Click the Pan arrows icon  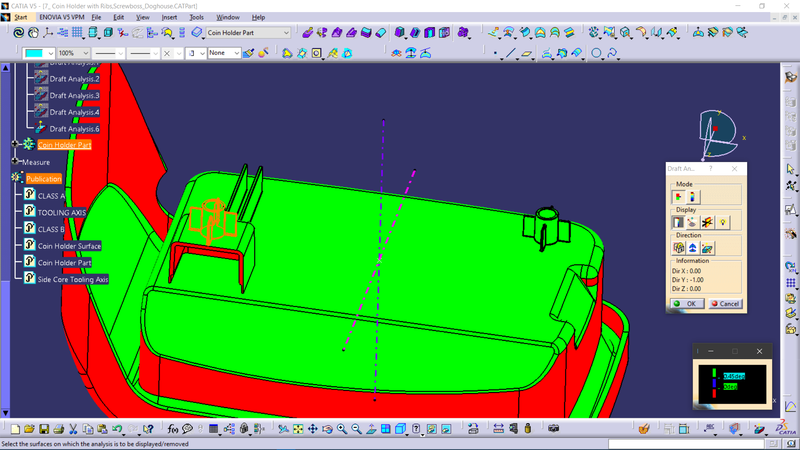[x=312, y=429]
